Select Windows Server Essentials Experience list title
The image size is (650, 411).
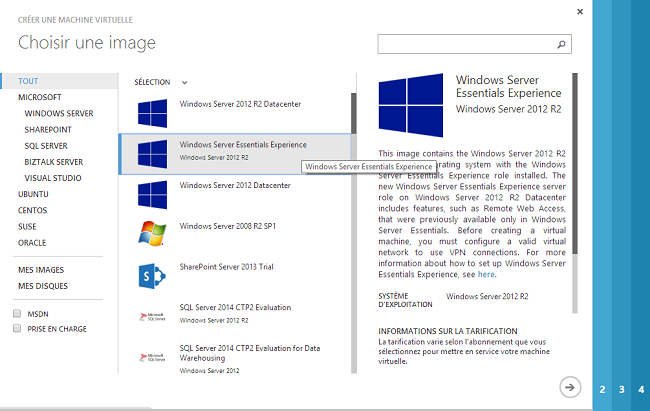coord(243,145)
